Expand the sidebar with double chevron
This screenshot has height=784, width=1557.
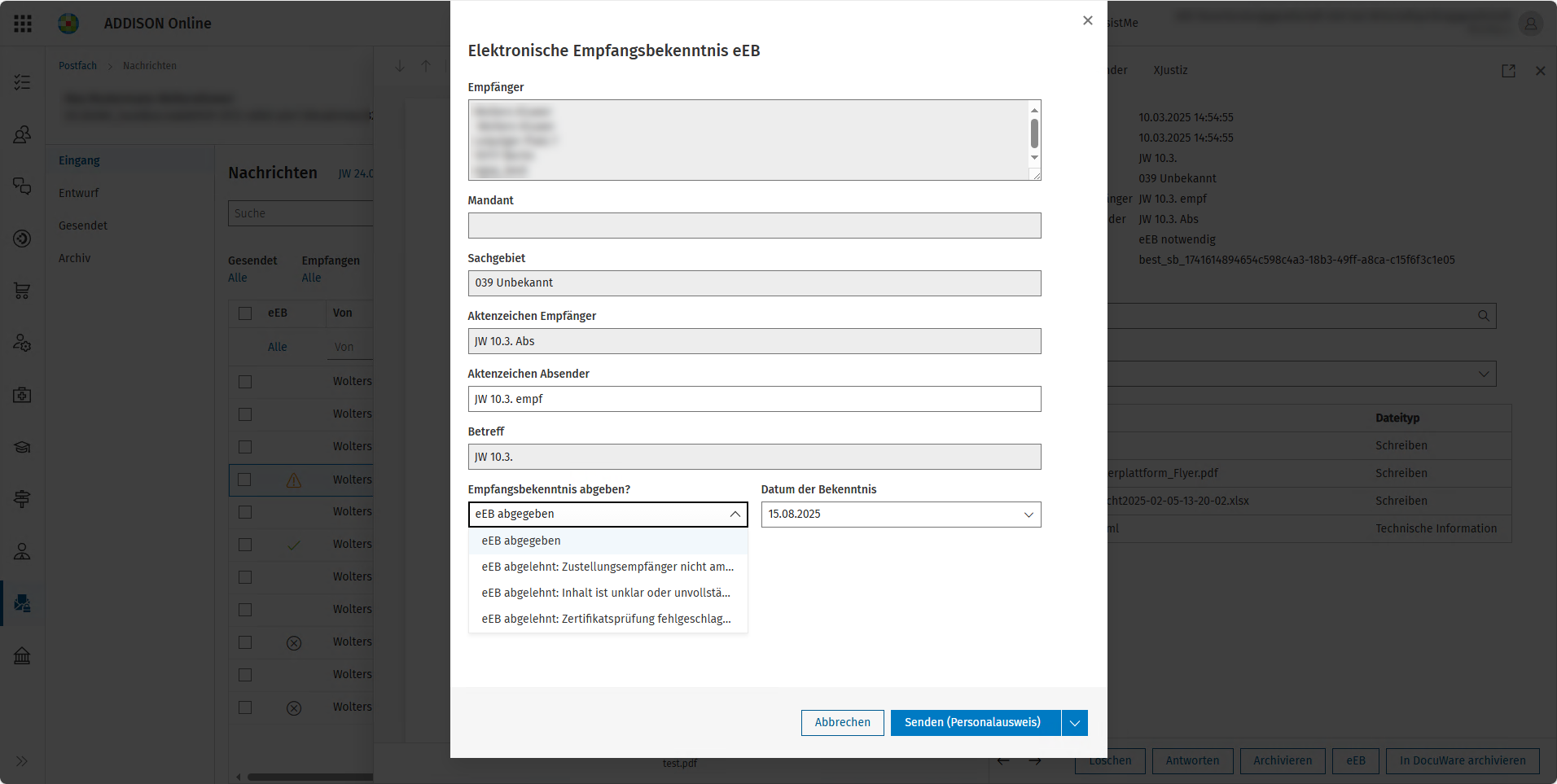[x=22, y=761]
